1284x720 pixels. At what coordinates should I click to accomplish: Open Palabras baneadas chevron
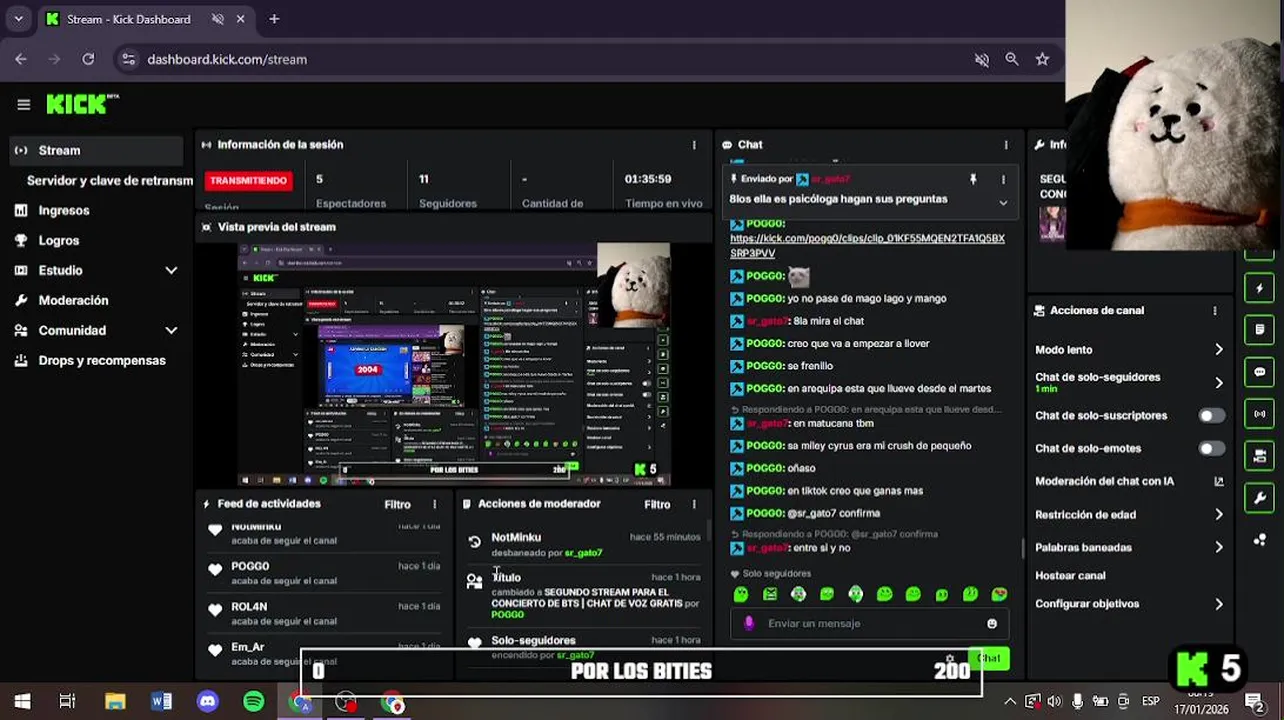pyautogui.click(x=1219, y=547)
